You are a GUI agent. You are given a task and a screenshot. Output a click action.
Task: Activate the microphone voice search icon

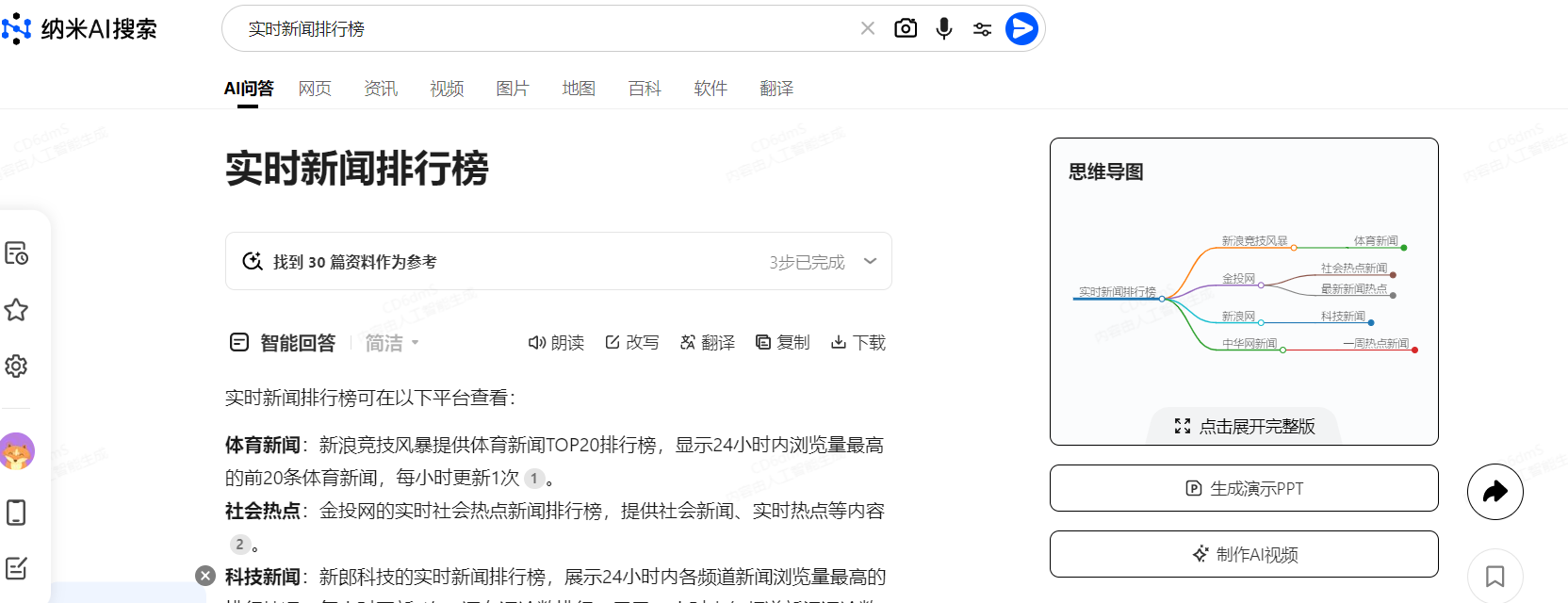coord(943,28)
